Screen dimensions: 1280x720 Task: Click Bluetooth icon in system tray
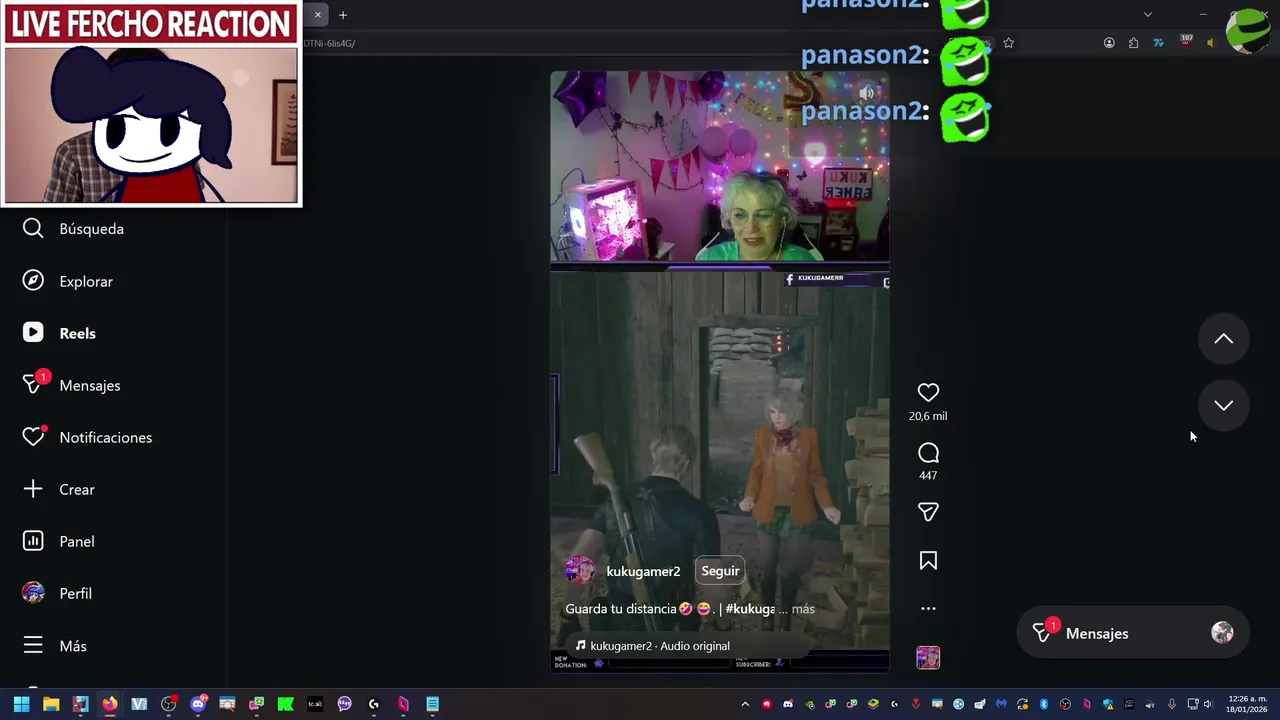(x=1044, y=704)
